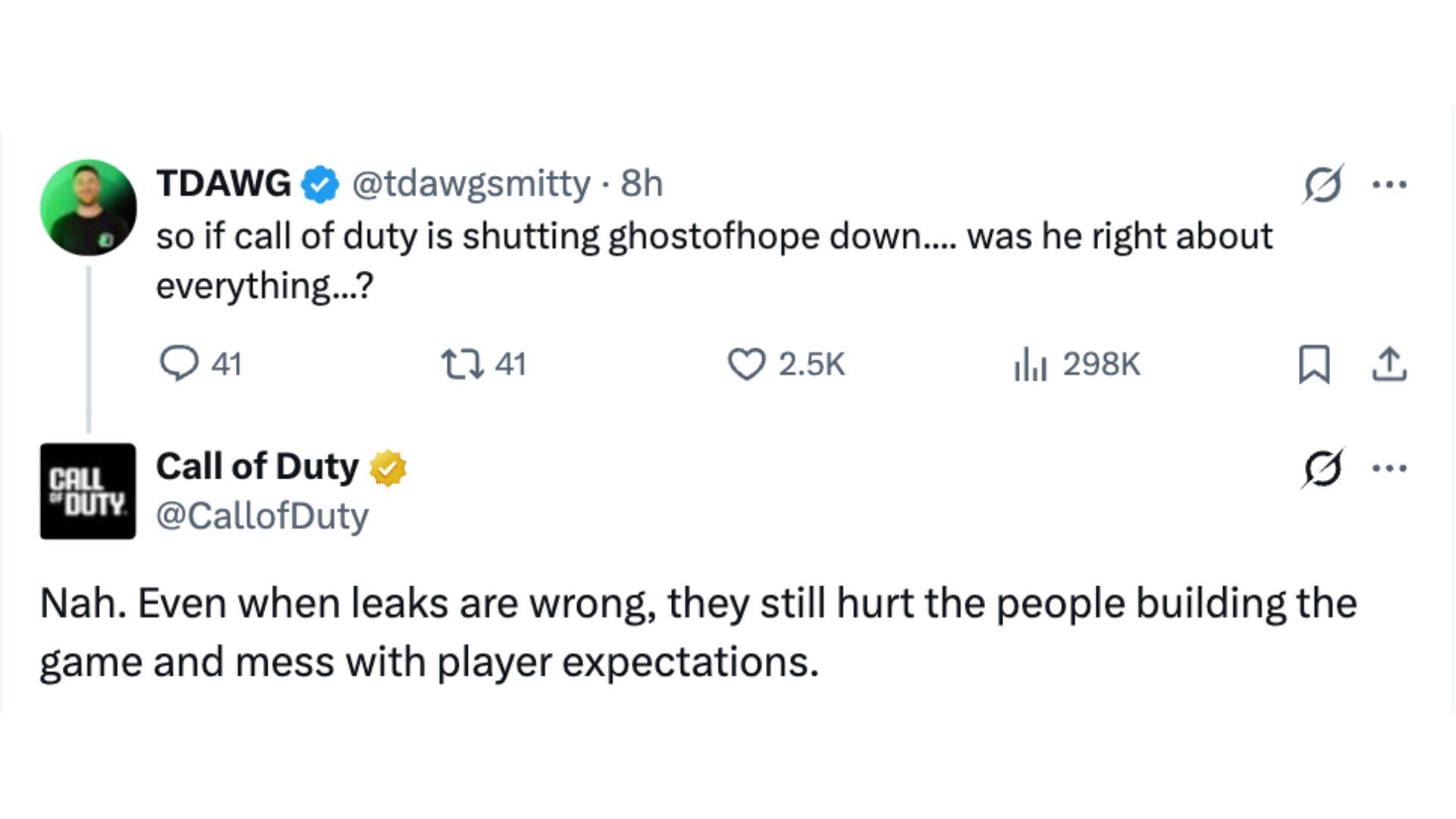Open the Call of Duty profile avatar
Viewport: 1456px width, 819px height.
(x=88, y=491)
